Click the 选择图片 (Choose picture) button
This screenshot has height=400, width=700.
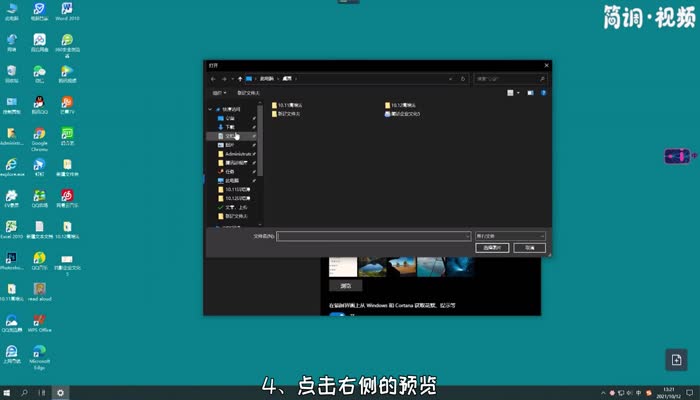[491, 247]
